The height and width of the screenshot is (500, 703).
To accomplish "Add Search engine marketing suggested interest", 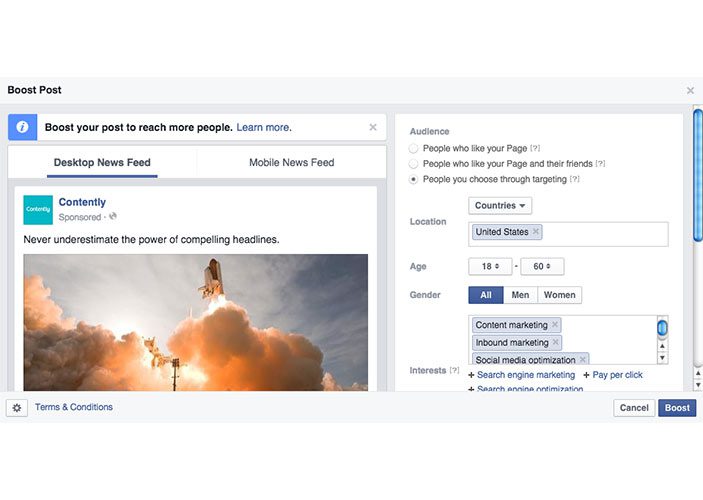I will 521,375.
